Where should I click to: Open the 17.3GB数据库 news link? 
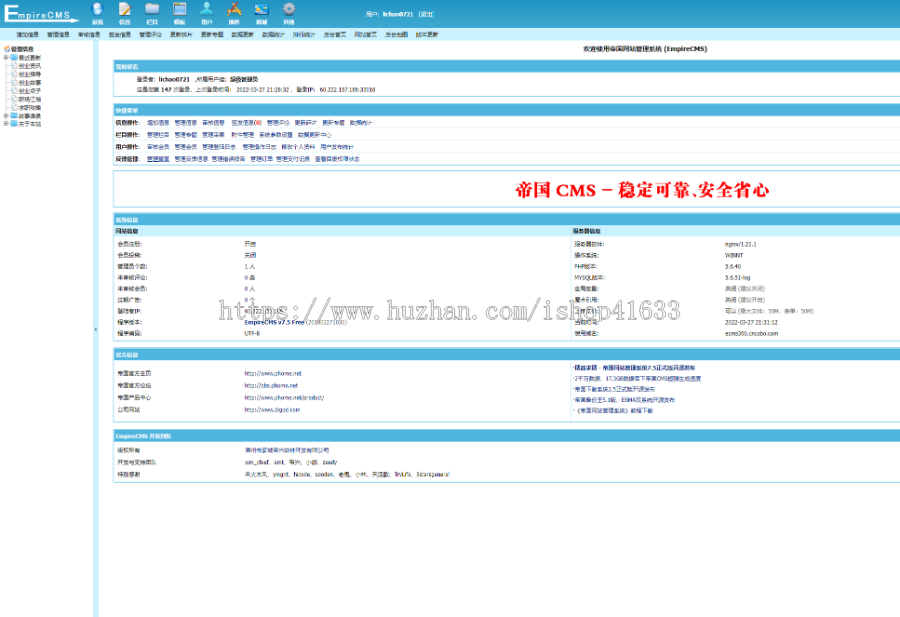[x=638, y=379]
